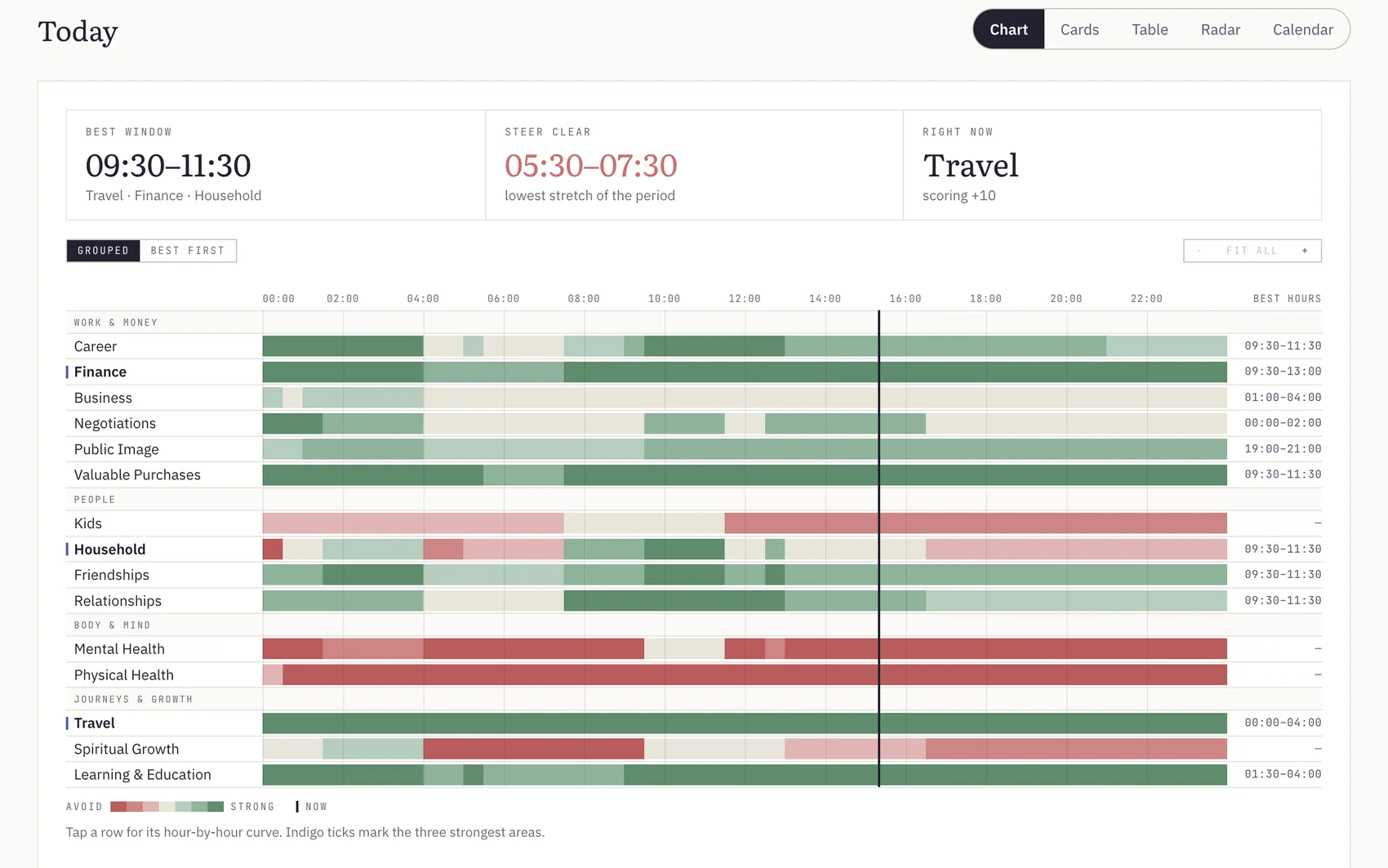Open the Career row hourly curve
The width and height of the screenshot is (1388, 868).
point(694,346)
